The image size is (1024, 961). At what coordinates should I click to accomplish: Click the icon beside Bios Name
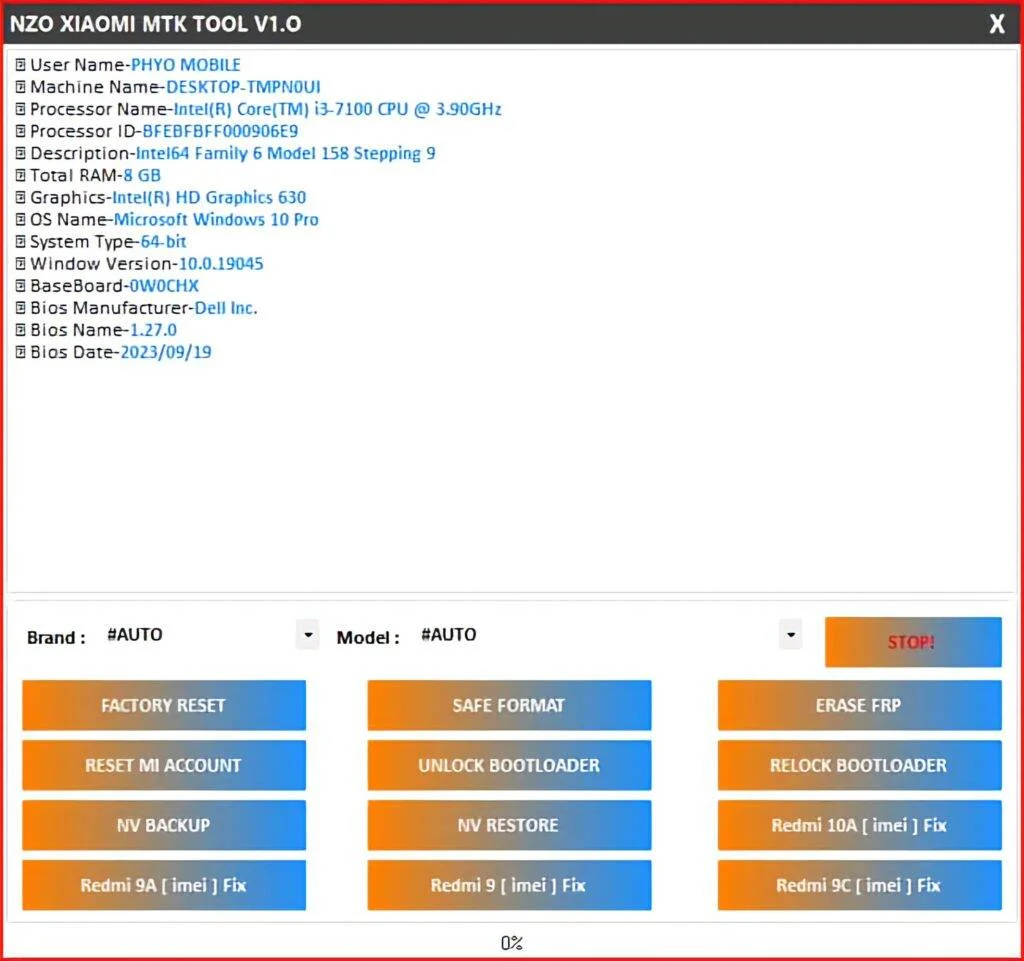(20, 330)
